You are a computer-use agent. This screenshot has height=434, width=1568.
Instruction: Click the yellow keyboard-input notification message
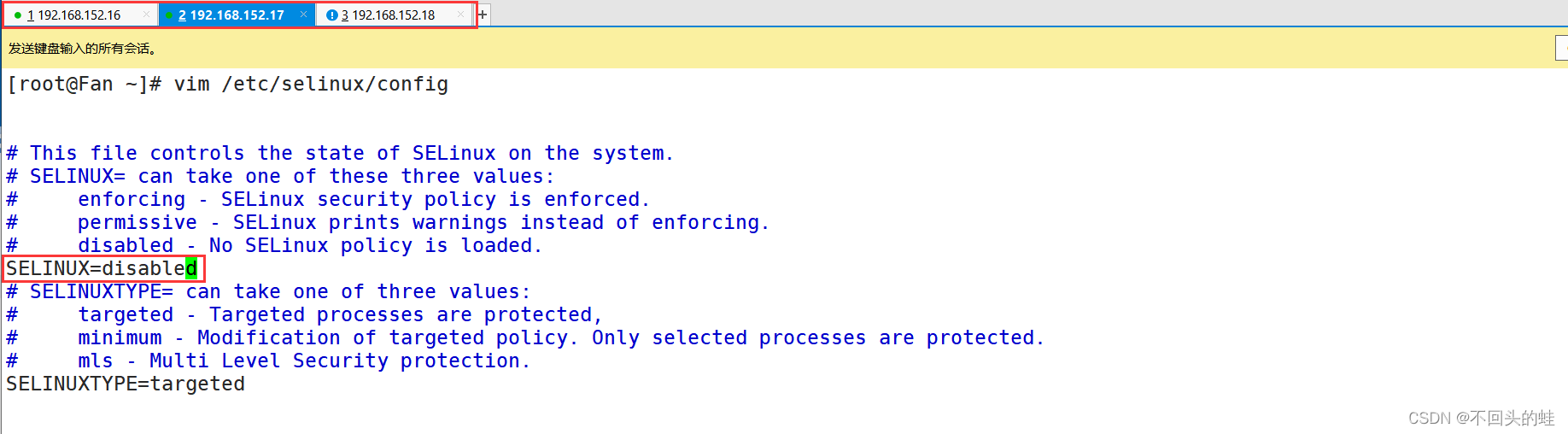82,49
